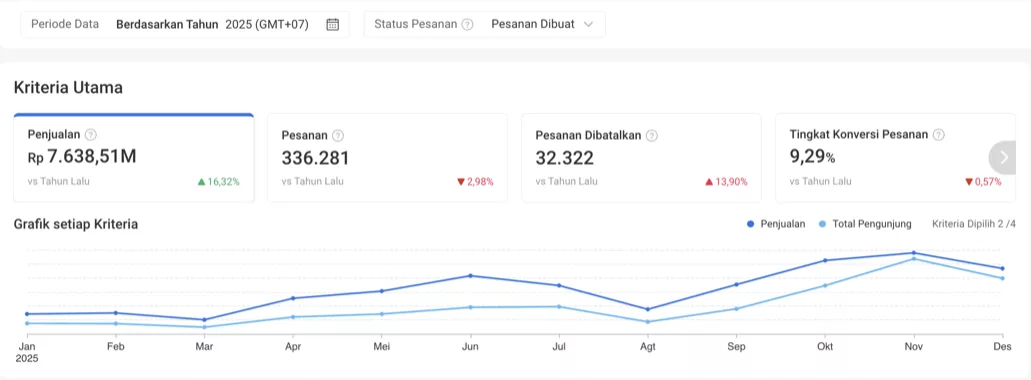
Task: Click the Kriteria Utama heading
Action: coord(68,87)
